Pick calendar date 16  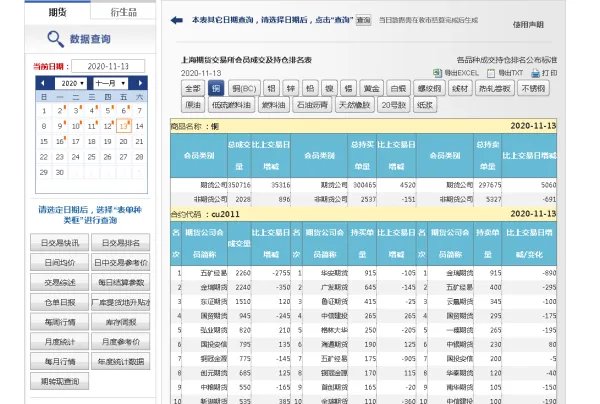60,141
